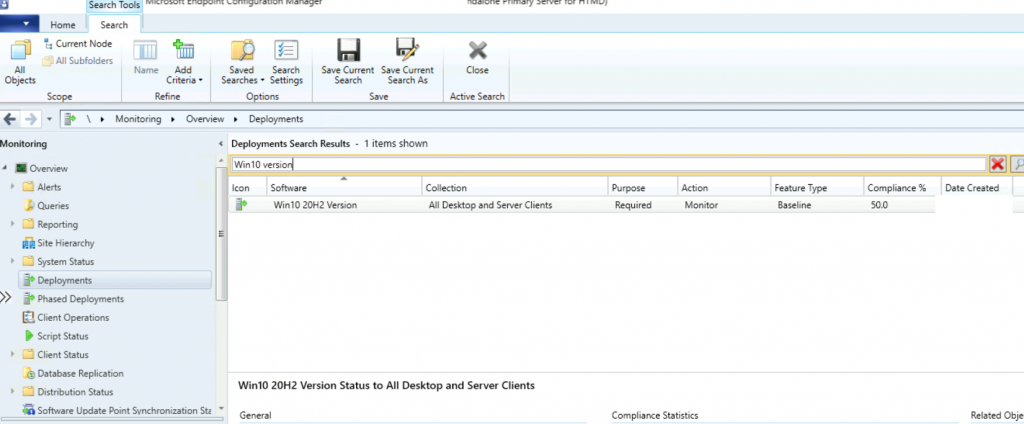1024x424 pixels.
Task: Click Monitoring in the breadcrumb path
Action: (x=138, y=120)
